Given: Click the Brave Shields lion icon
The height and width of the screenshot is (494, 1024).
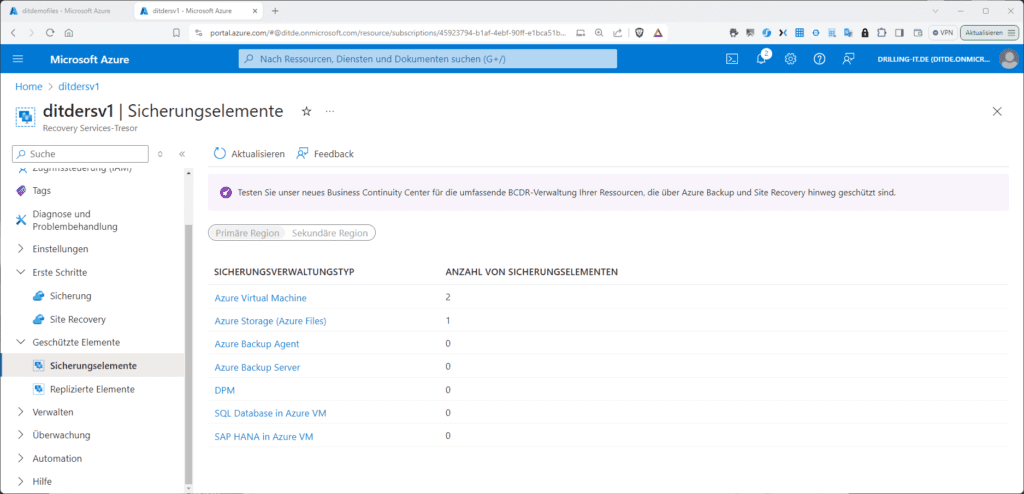Looking at the screenshot, I should click(x=640, y=33).
